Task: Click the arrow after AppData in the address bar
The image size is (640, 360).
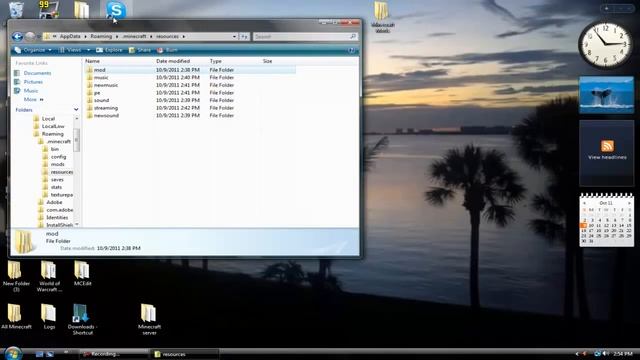Action: pyautogui.click(x=85, y=36)
